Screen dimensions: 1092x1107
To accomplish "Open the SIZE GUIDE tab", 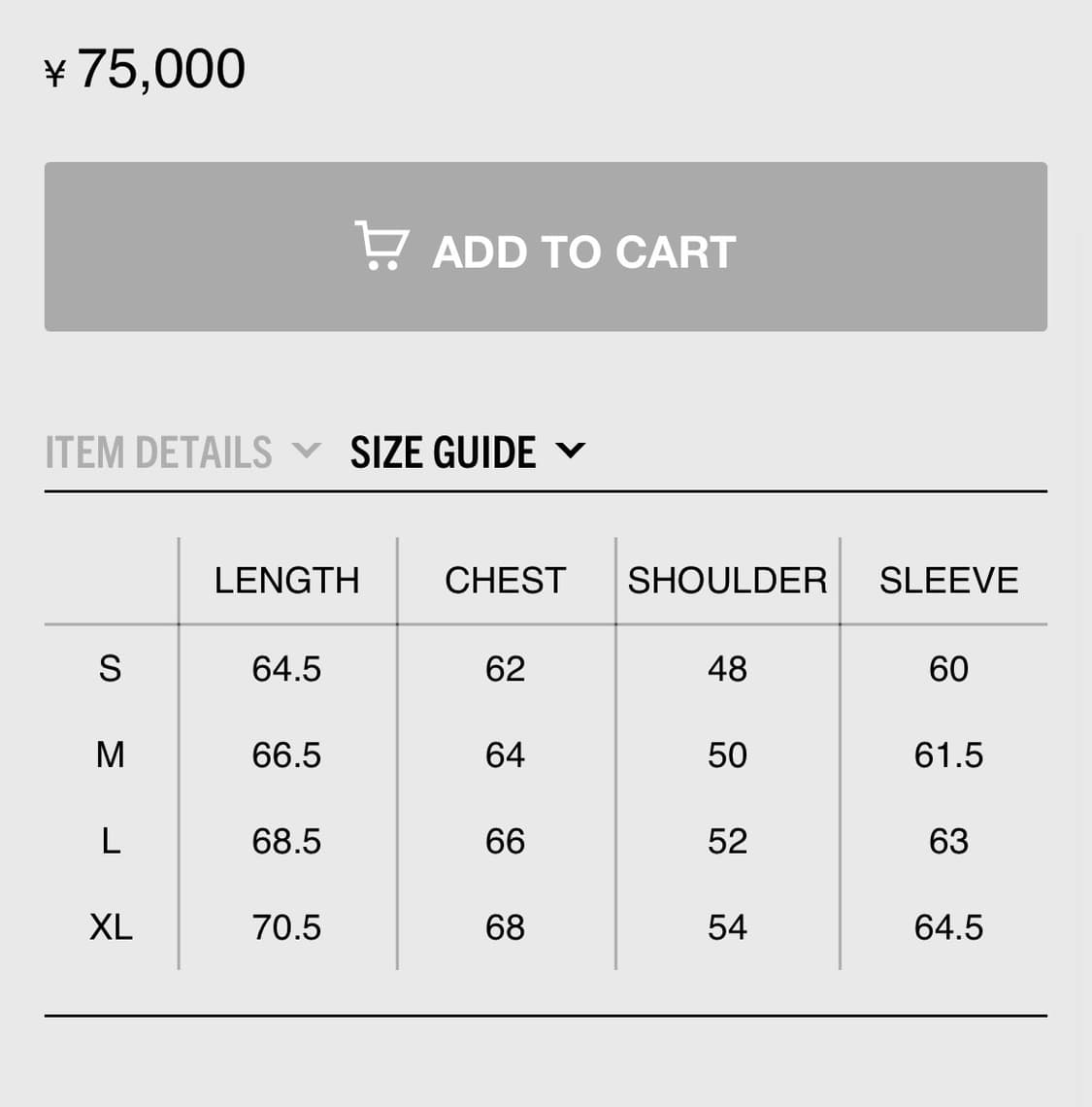I will pos(443,453).
